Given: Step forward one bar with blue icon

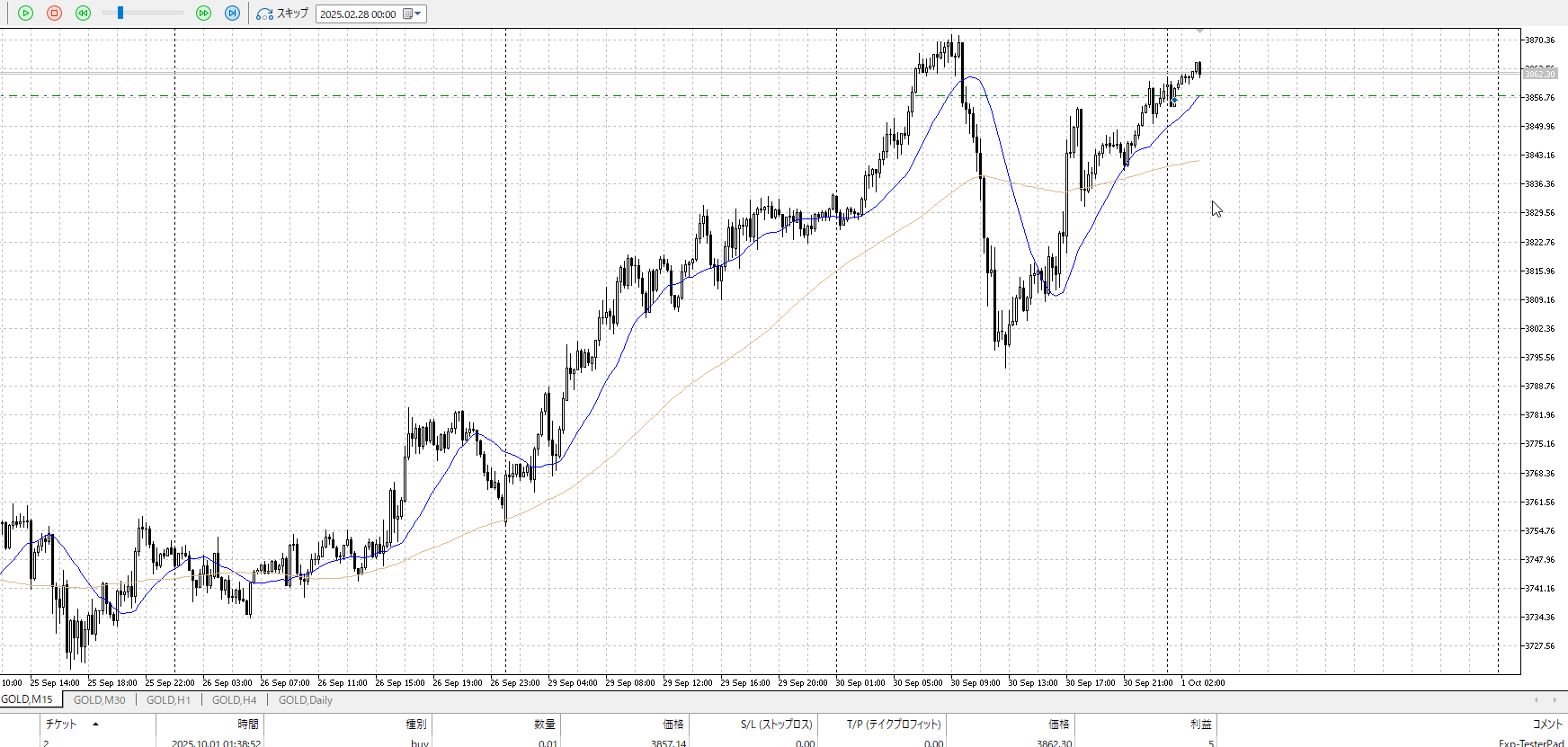Looking at the screenshot, I should click(232, 13).
